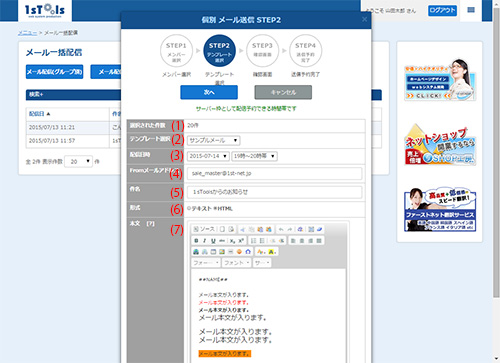Image resolution: width=500 pixels, height=363 pixels.
Task: Open the フォント font dropdown
Action: coord(236,263)
